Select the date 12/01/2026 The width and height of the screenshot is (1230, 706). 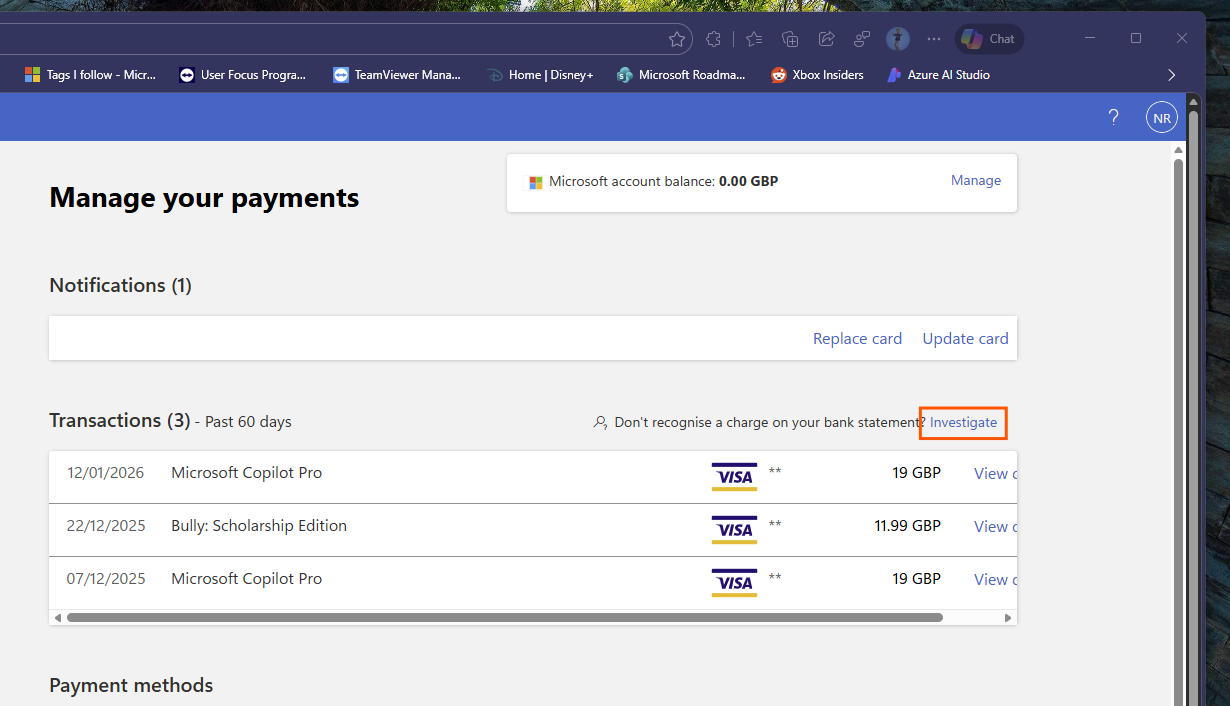(x=105, y=473)
